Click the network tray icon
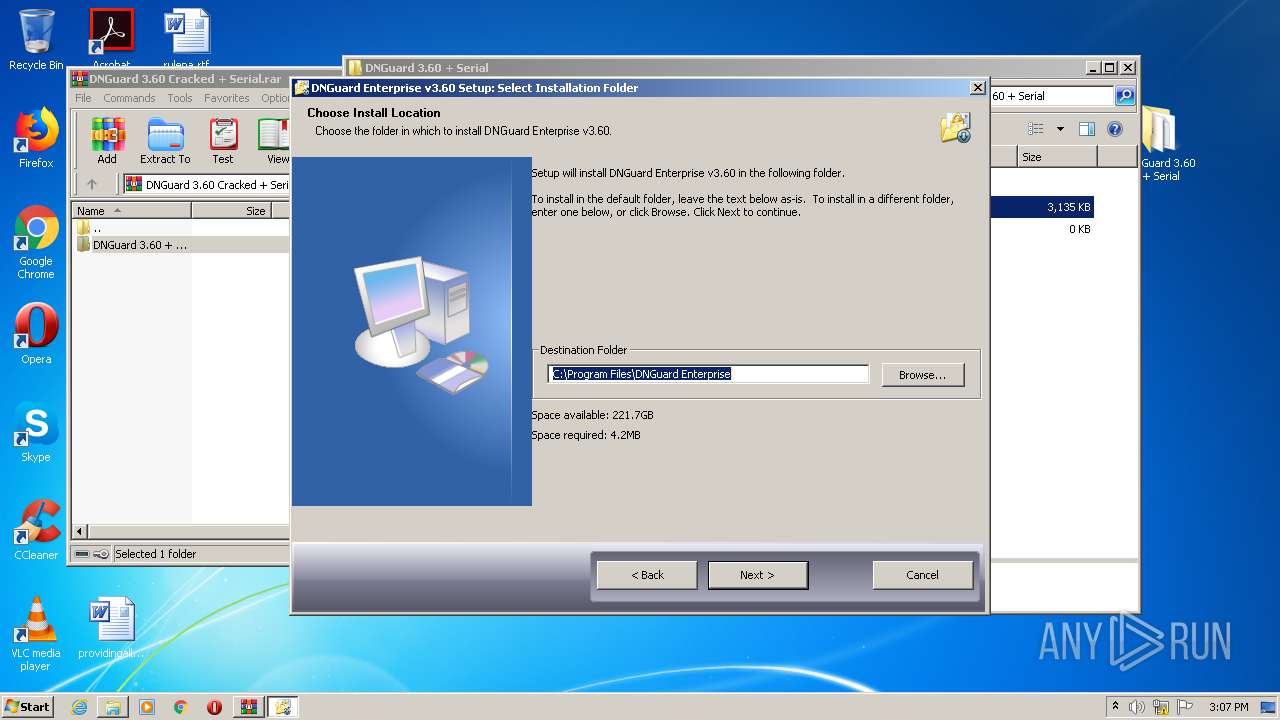The height and width of the screenshot is (720, 1280). (x=1161, y=707)
